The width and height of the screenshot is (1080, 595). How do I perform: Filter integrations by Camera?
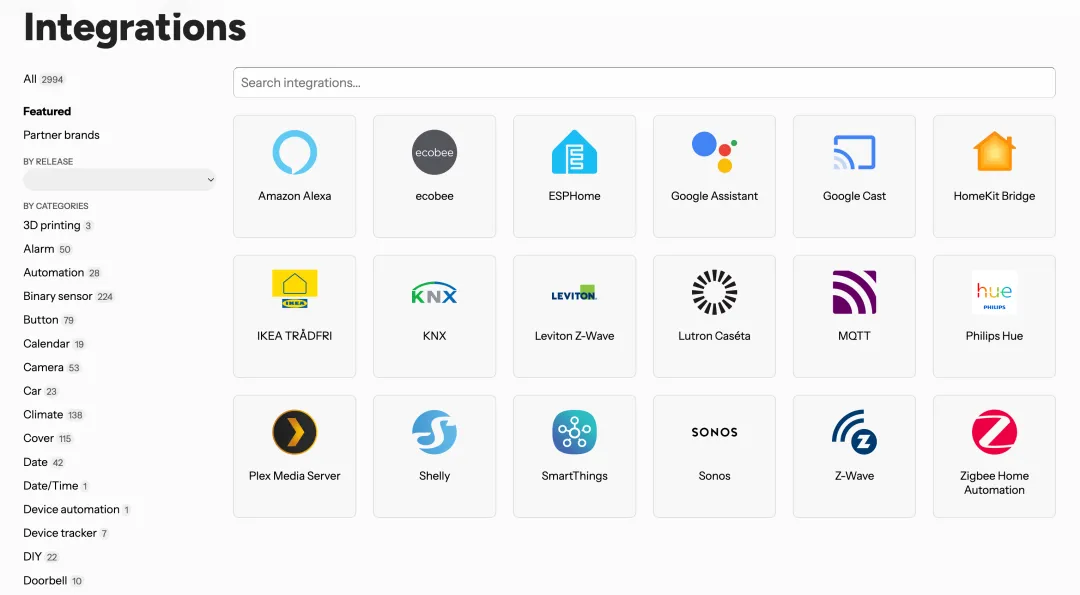[52, 368]
